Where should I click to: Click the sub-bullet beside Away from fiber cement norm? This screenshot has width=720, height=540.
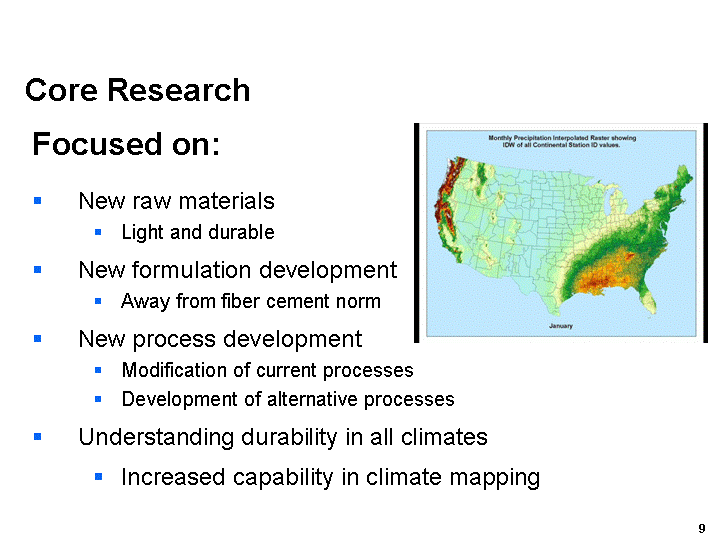(98, 301)
